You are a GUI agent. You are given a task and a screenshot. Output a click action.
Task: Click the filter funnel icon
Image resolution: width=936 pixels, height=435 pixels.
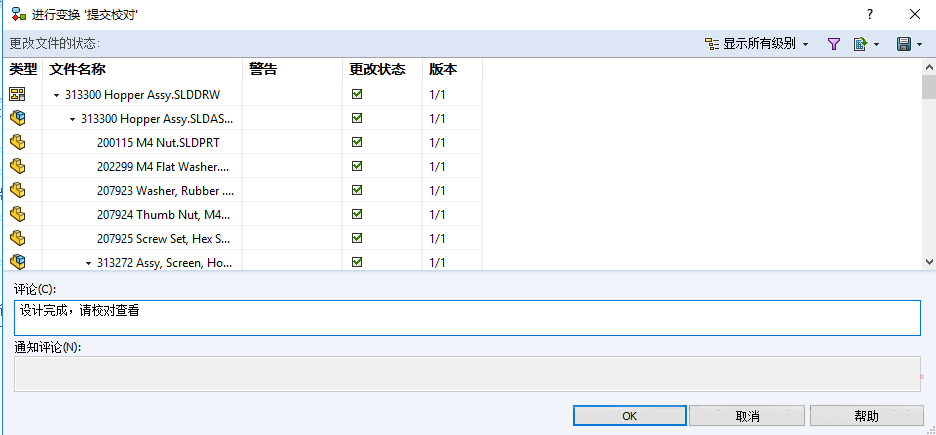coord(833,44)
